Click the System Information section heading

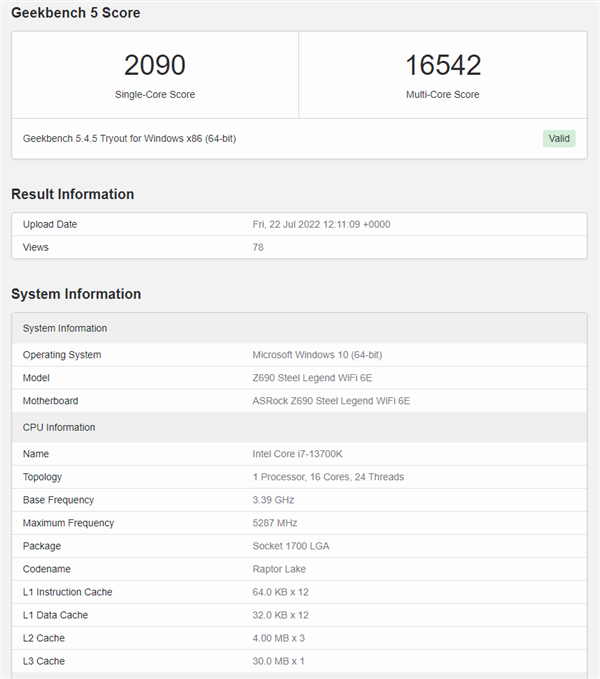point(76,294)
